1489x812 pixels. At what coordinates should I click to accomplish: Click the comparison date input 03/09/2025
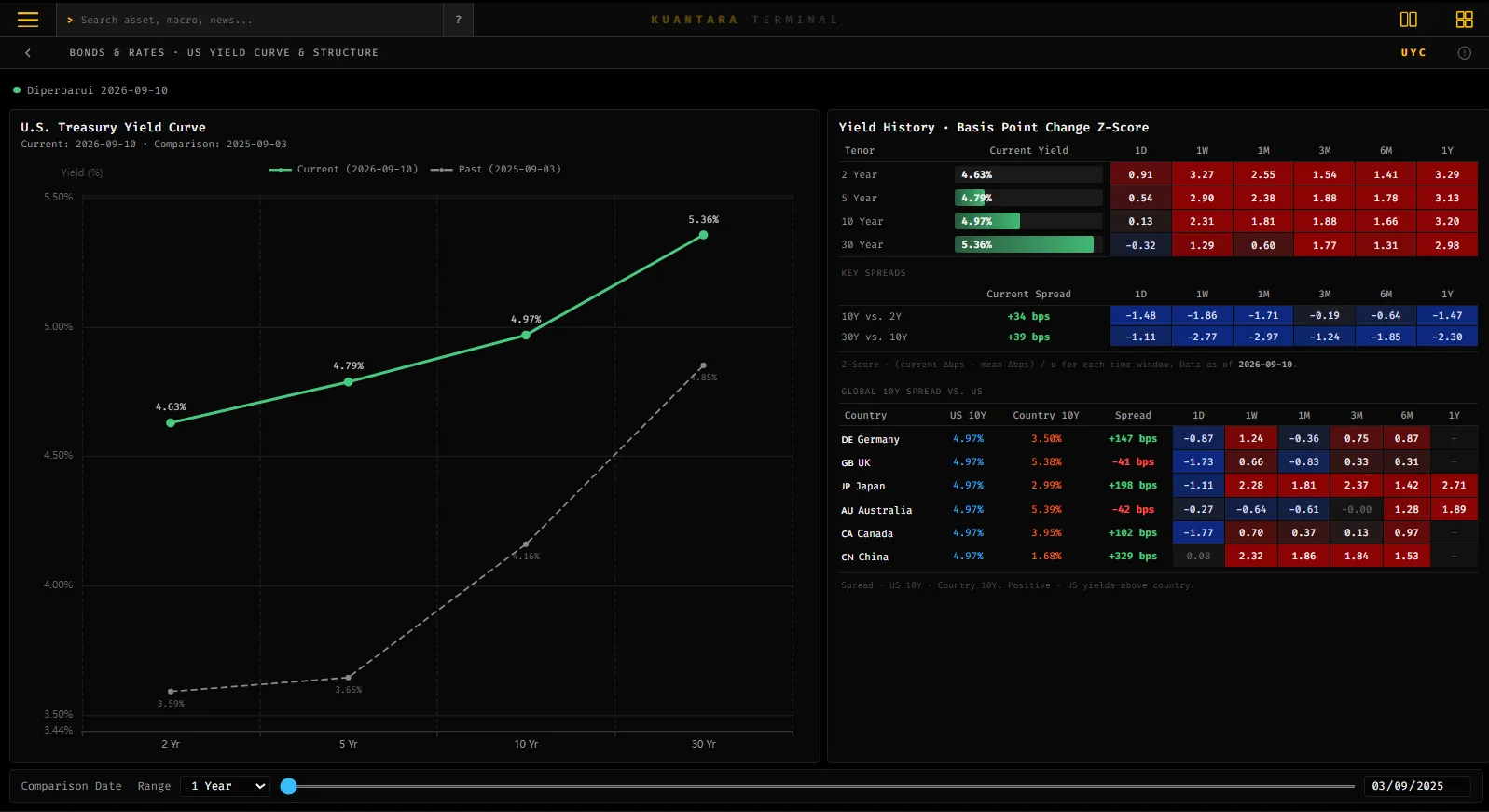pos(1417,786)
